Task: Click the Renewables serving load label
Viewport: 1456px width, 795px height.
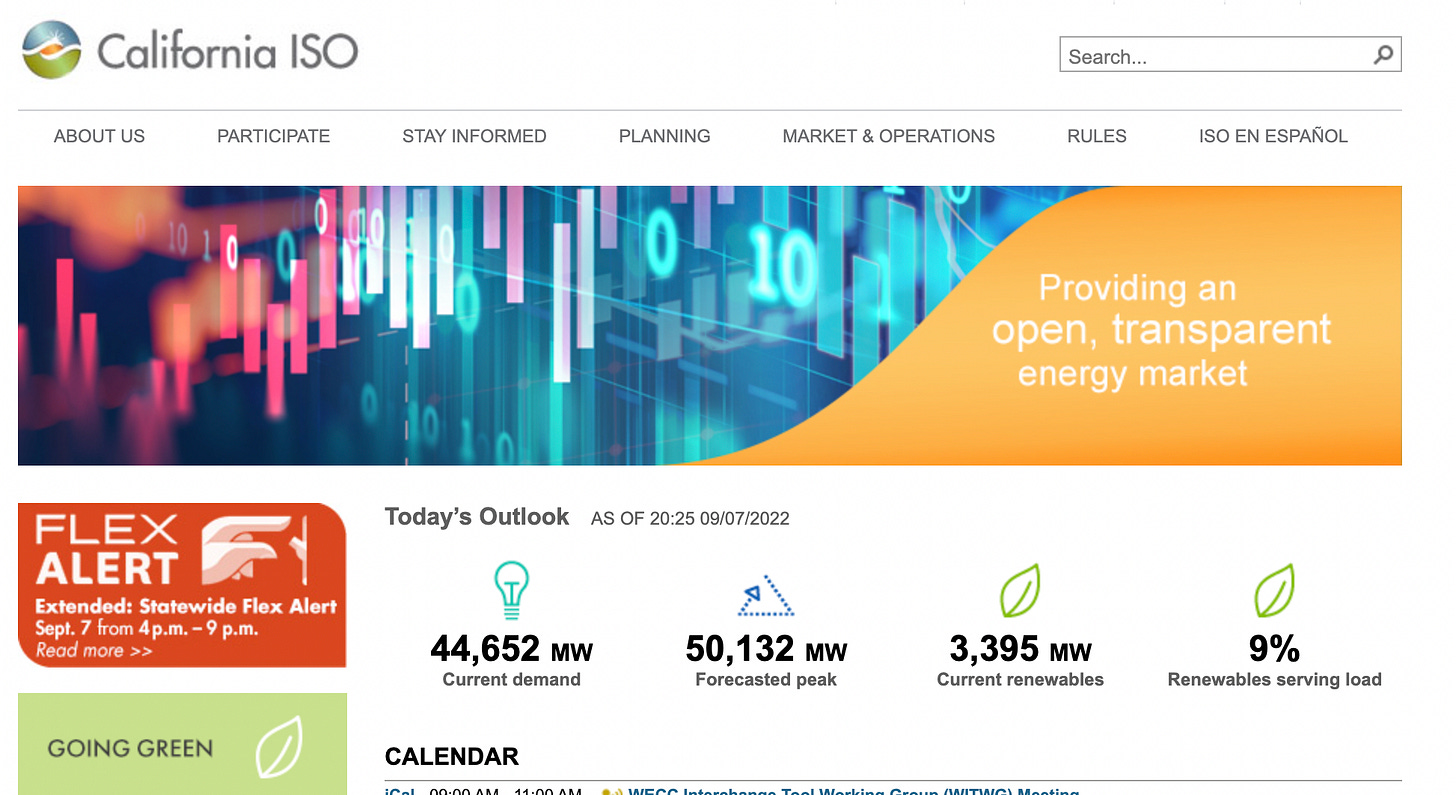Action: [1274, 680]
